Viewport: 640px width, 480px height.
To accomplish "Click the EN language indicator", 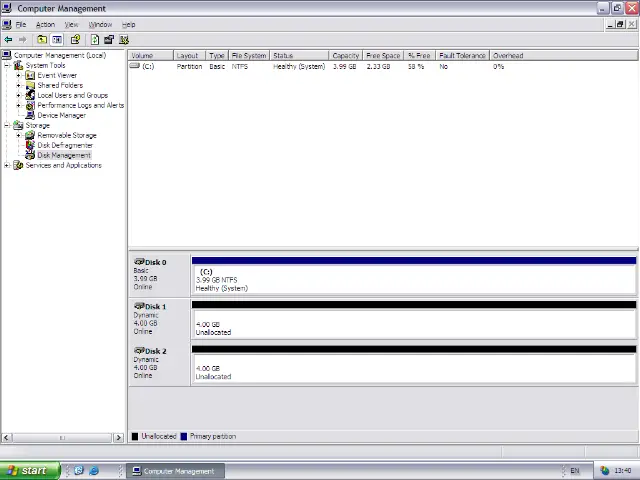I will pyautogui.click(x=575, y=471).
